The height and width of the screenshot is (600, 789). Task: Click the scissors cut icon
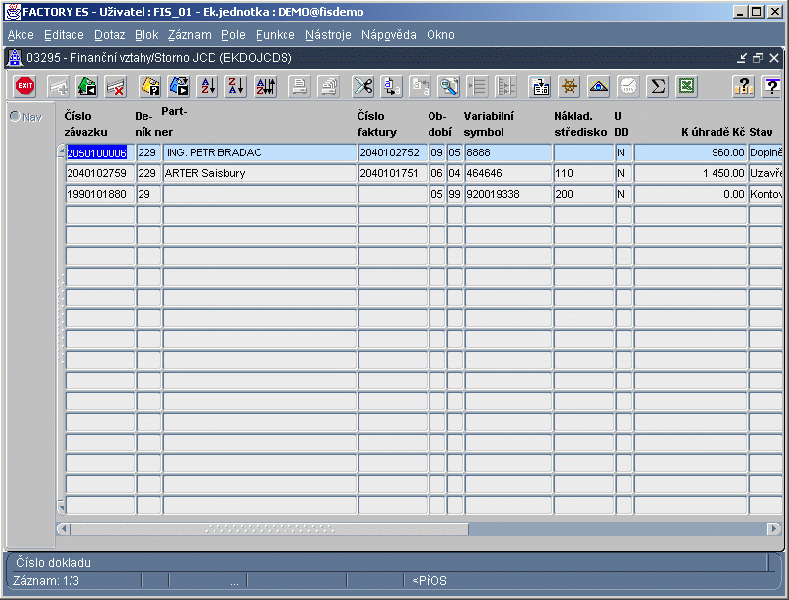pos(363,86)
